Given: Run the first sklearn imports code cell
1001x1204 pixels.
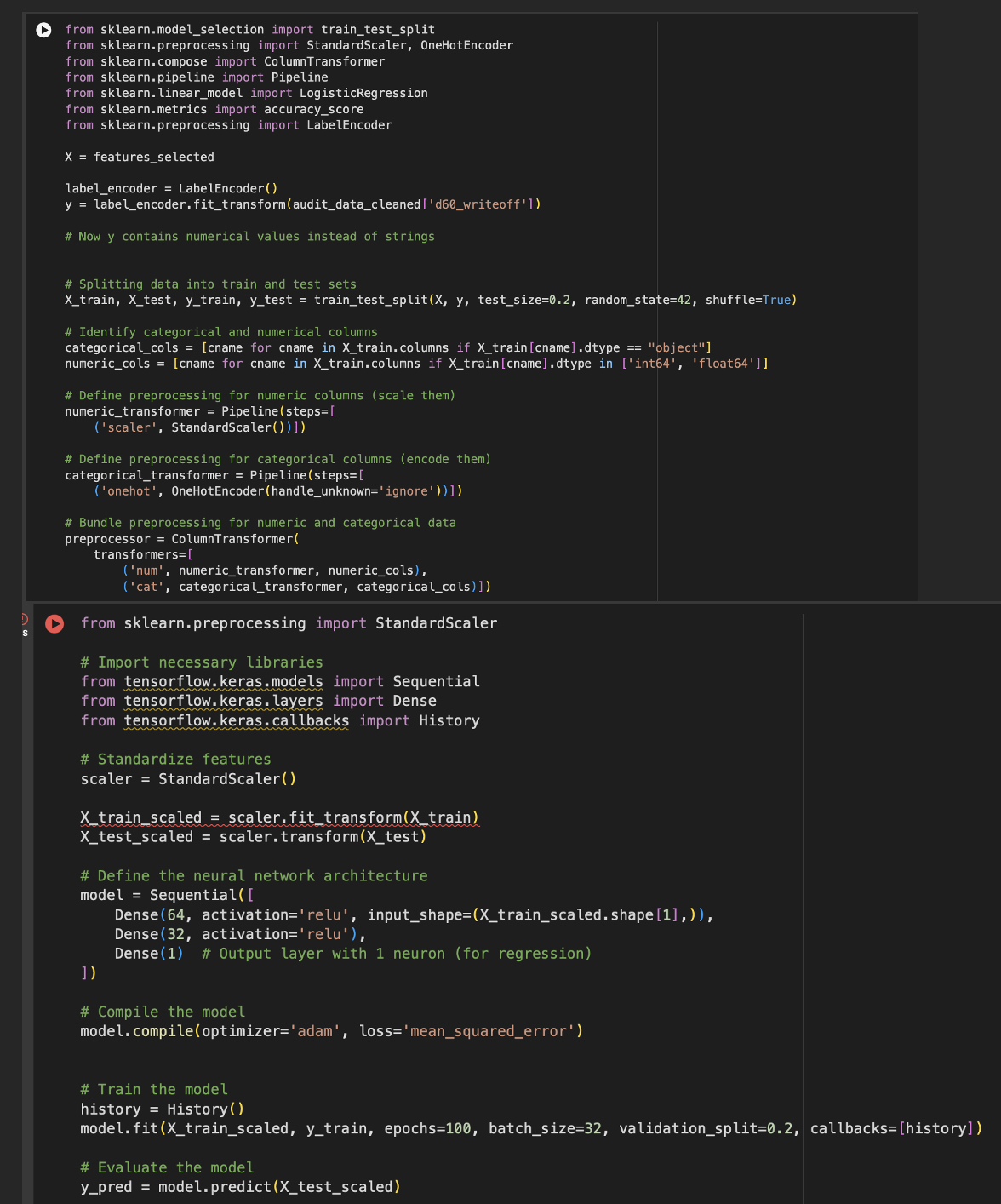Looking at the screenshot, I should point(45,29).
